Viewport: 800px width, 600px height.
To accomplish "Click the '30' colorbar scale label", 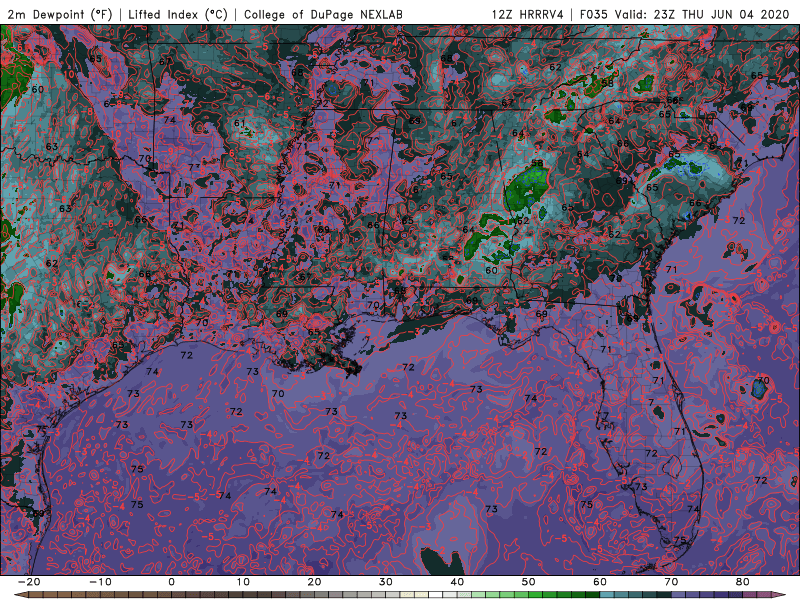I will click(386, 582).
